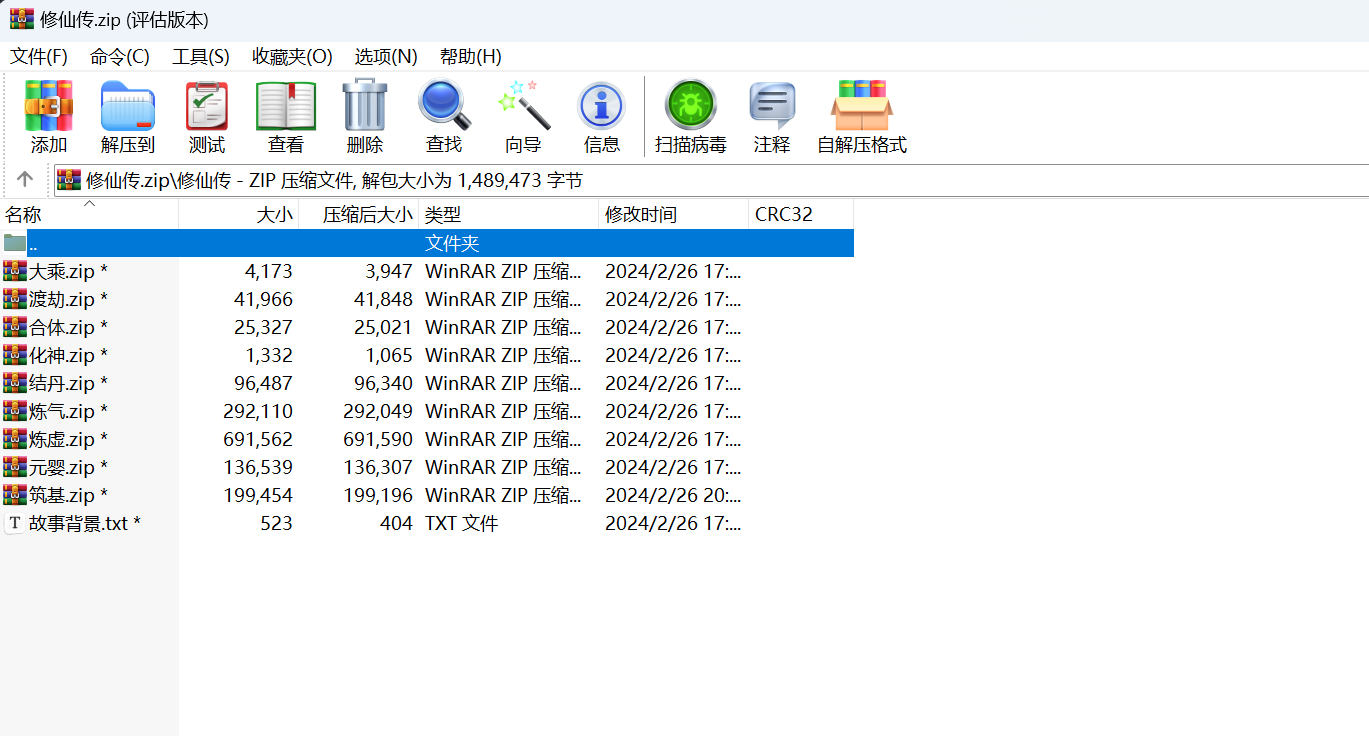The width and height of the screenshot is (1369, 736).
Task: Click the 解压到 (Extract to) icon
Action: 128,106
